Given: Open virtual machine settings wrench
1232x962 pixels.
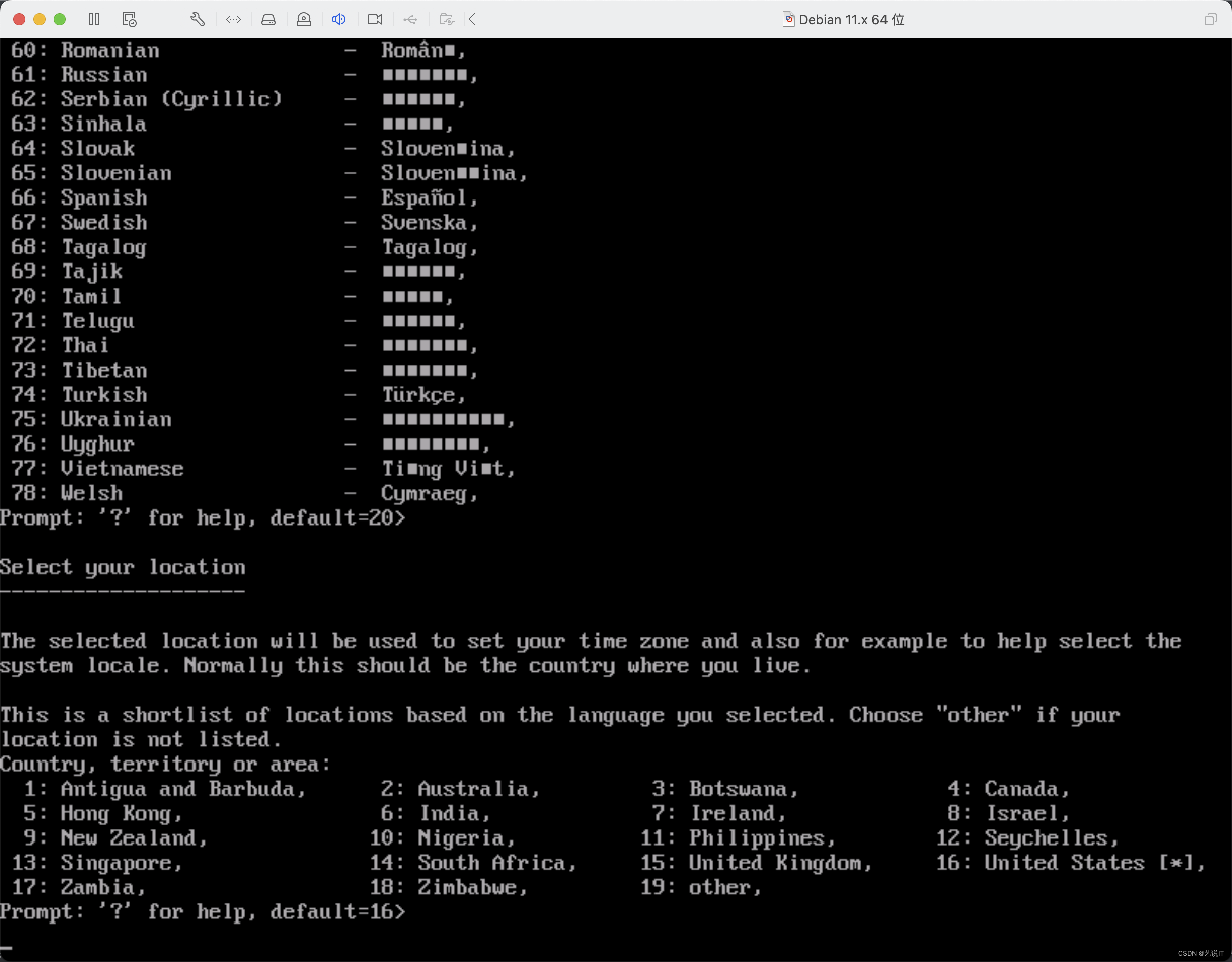Looking at the screenshot, I should [198, 20].
